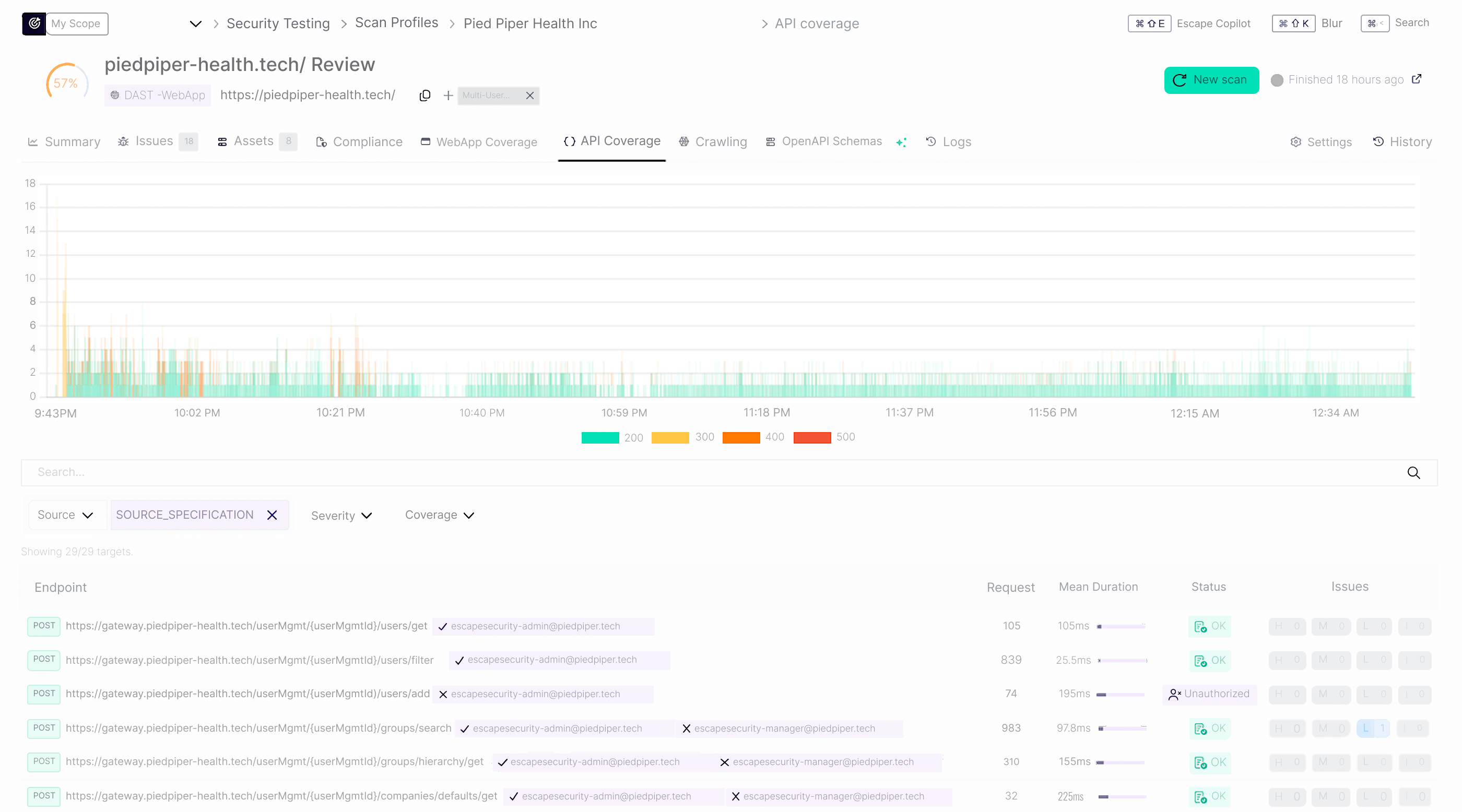This screenshot has width=1462, height=812.
Task: Click the Escape logo in the top-left
Action: (33, 23)
